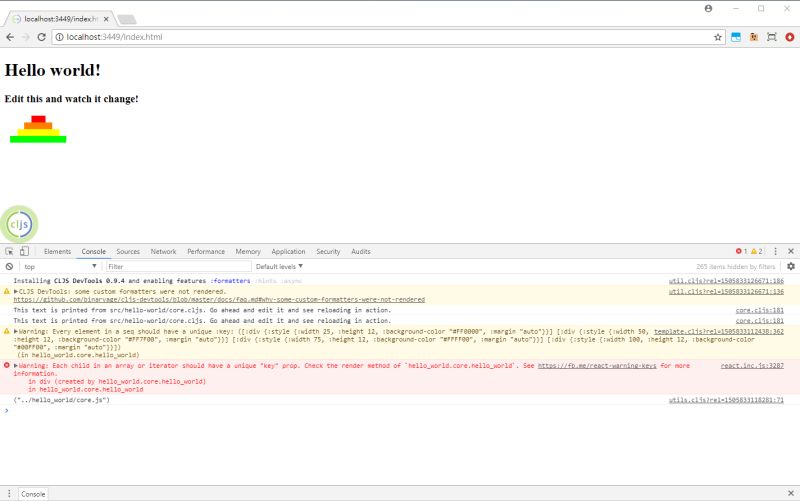This screenshot has width=800, height=501.
Task: Select the Console drawer tab at bottom
Action: [x=33, y=494]
